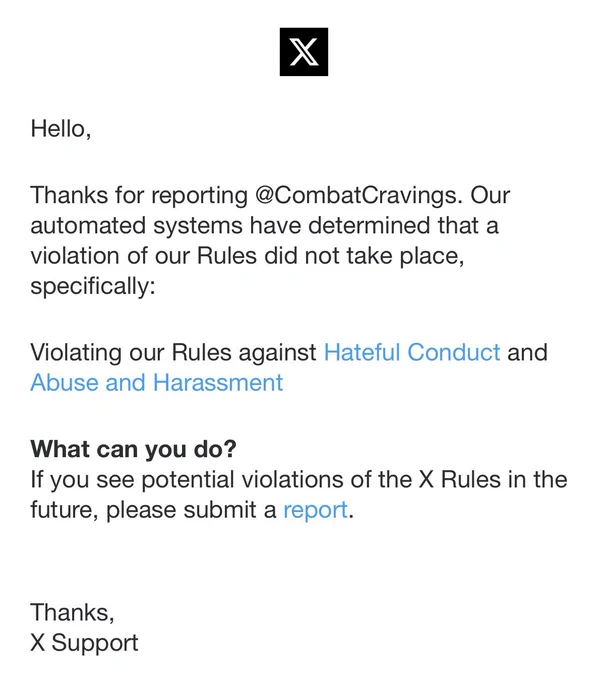Click the word and after Hateful Conduct
The image size is (608, 680).
(527, 352)
